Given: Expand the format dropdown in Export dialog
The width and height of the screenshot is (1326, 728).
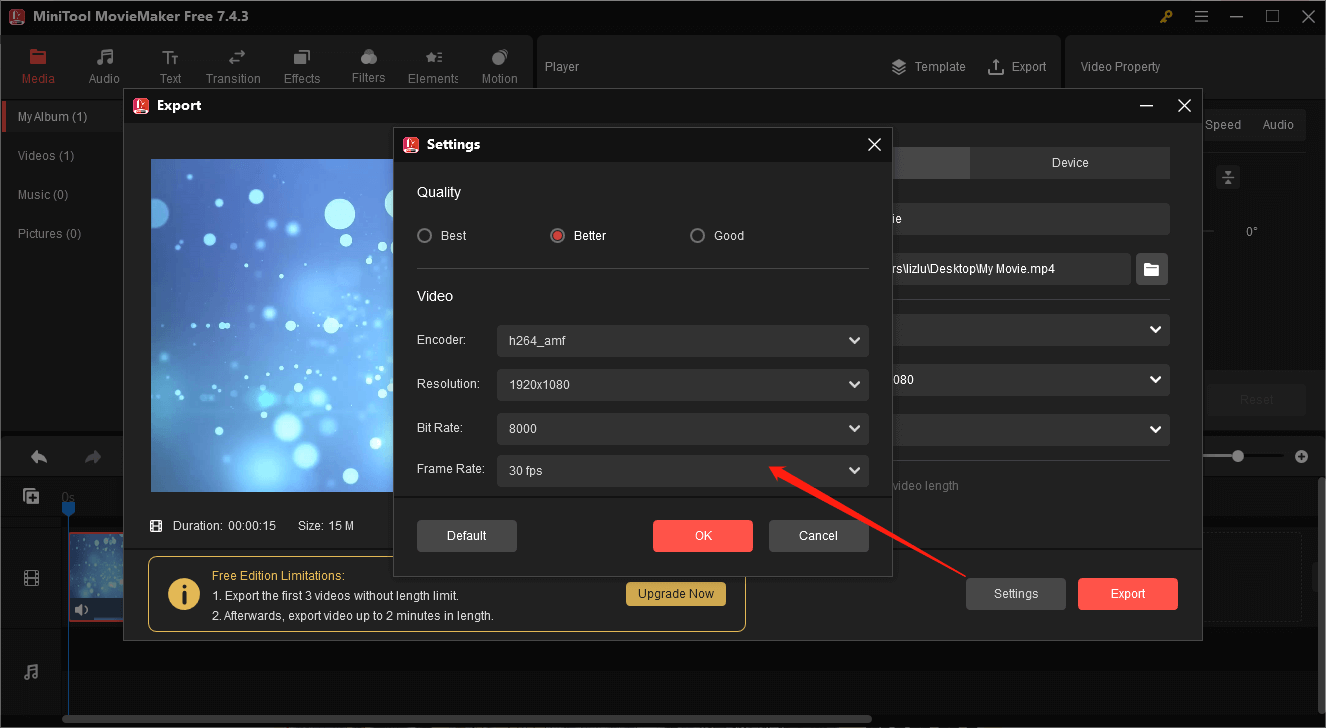Looking at the screenshot, I should point(1156,330).
